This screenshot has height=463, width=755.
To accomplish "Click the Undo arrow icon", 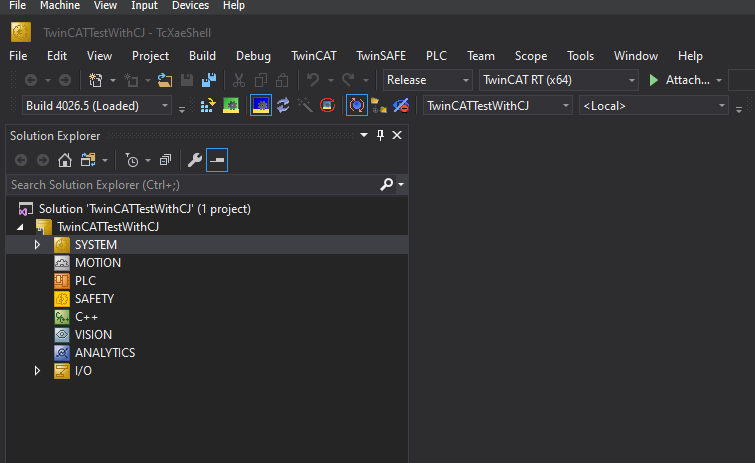I will tap(313, 80).
